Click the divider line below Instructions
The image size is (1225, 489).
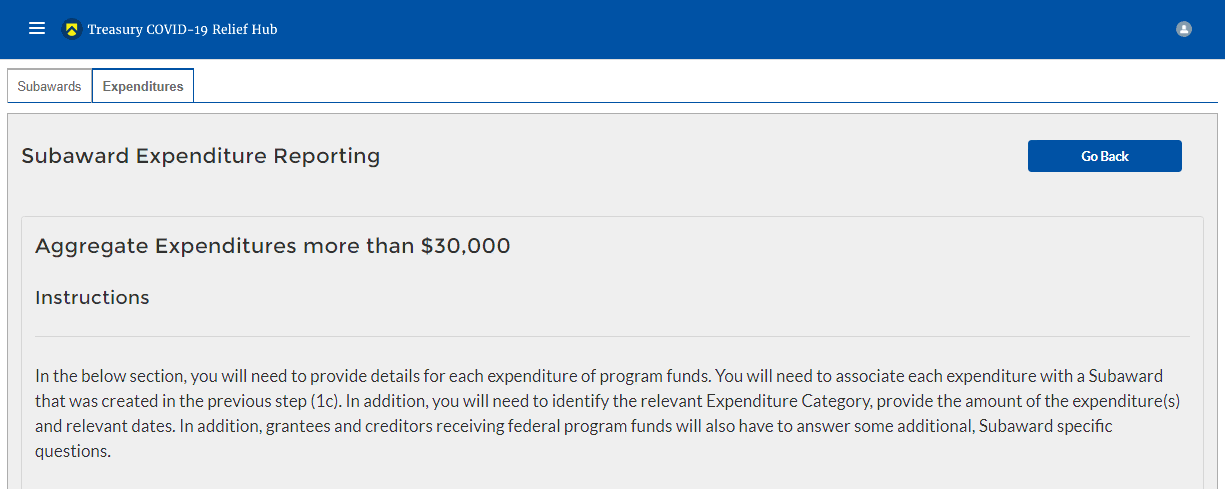612,336
